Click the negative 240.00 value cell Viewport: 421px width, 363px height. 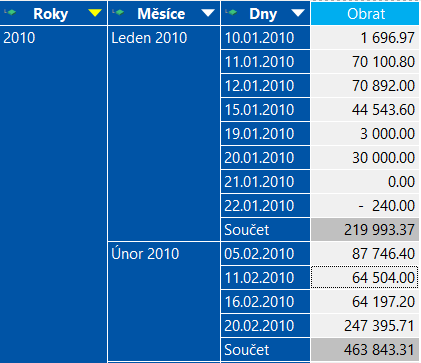click(x=365, y=206)
